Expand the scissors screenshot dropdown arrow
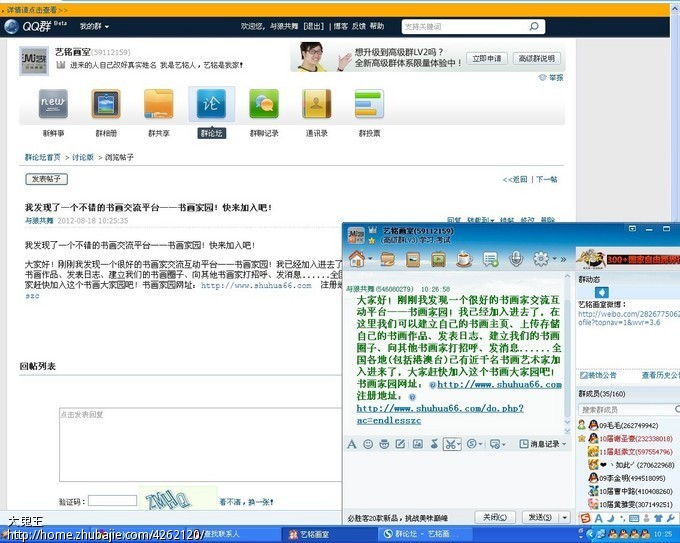The width and height of the screenshot is (680, 543). (x=458, y=444)
